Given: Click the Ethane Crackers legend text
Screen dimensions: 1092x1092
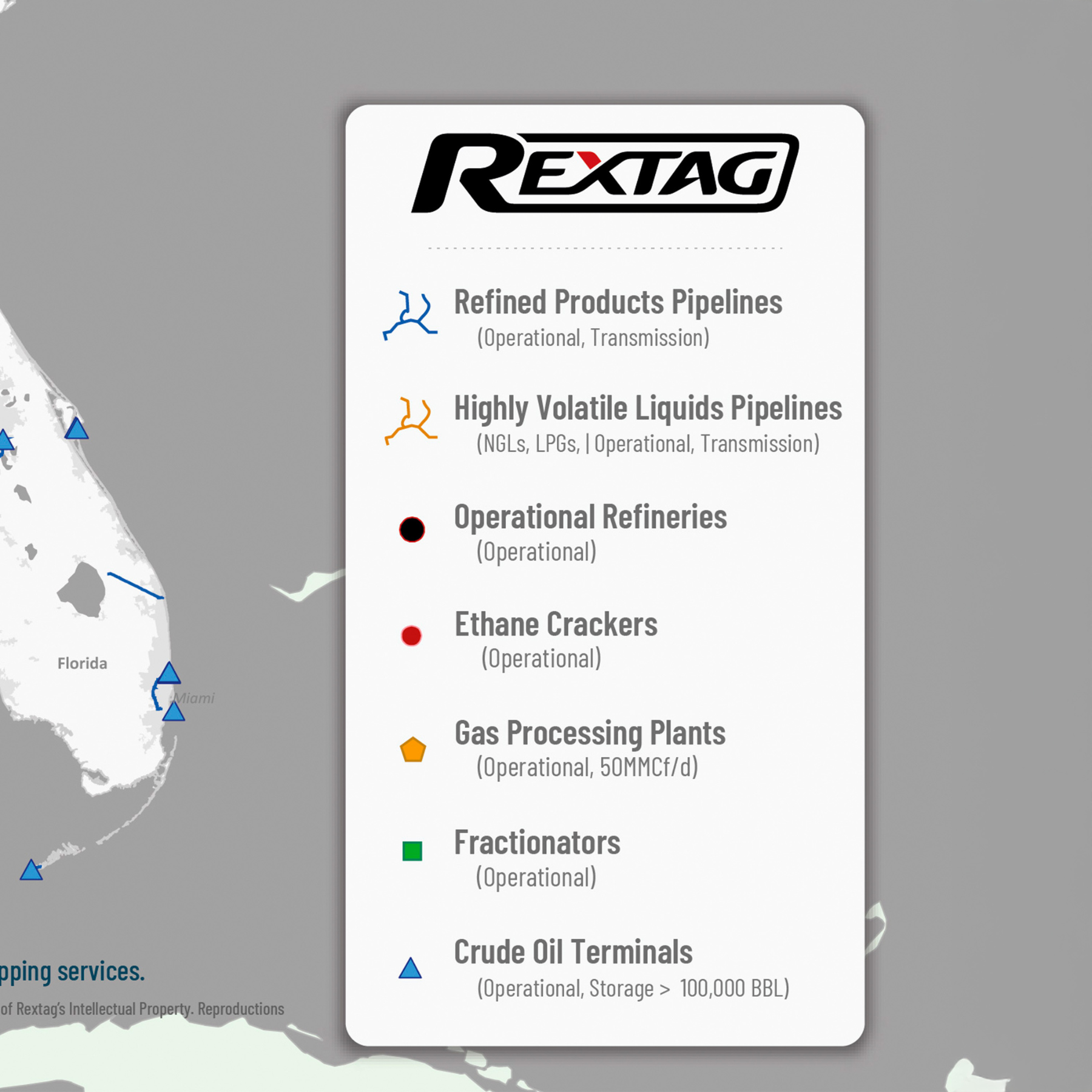Looking at the screenshot, I should (556, 624).
